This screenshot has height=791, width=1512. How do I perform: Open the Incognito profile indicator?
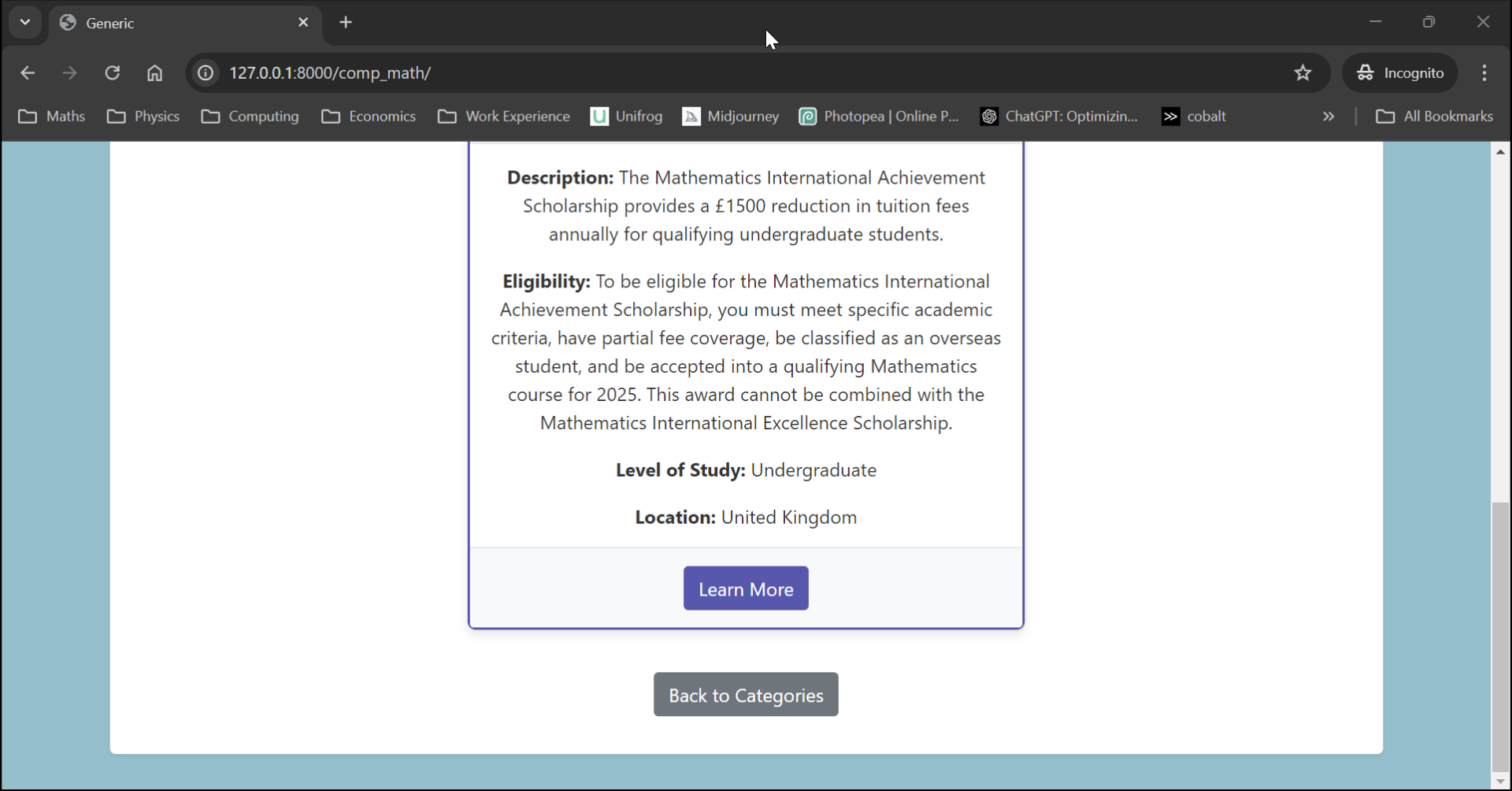(x=1400, y=73)
